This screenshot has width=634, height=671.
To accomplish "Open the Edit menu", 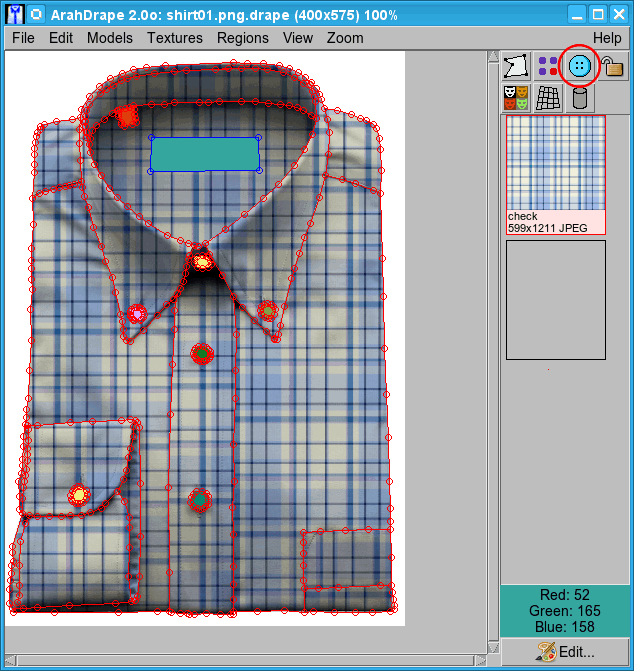I will [61, 38].
